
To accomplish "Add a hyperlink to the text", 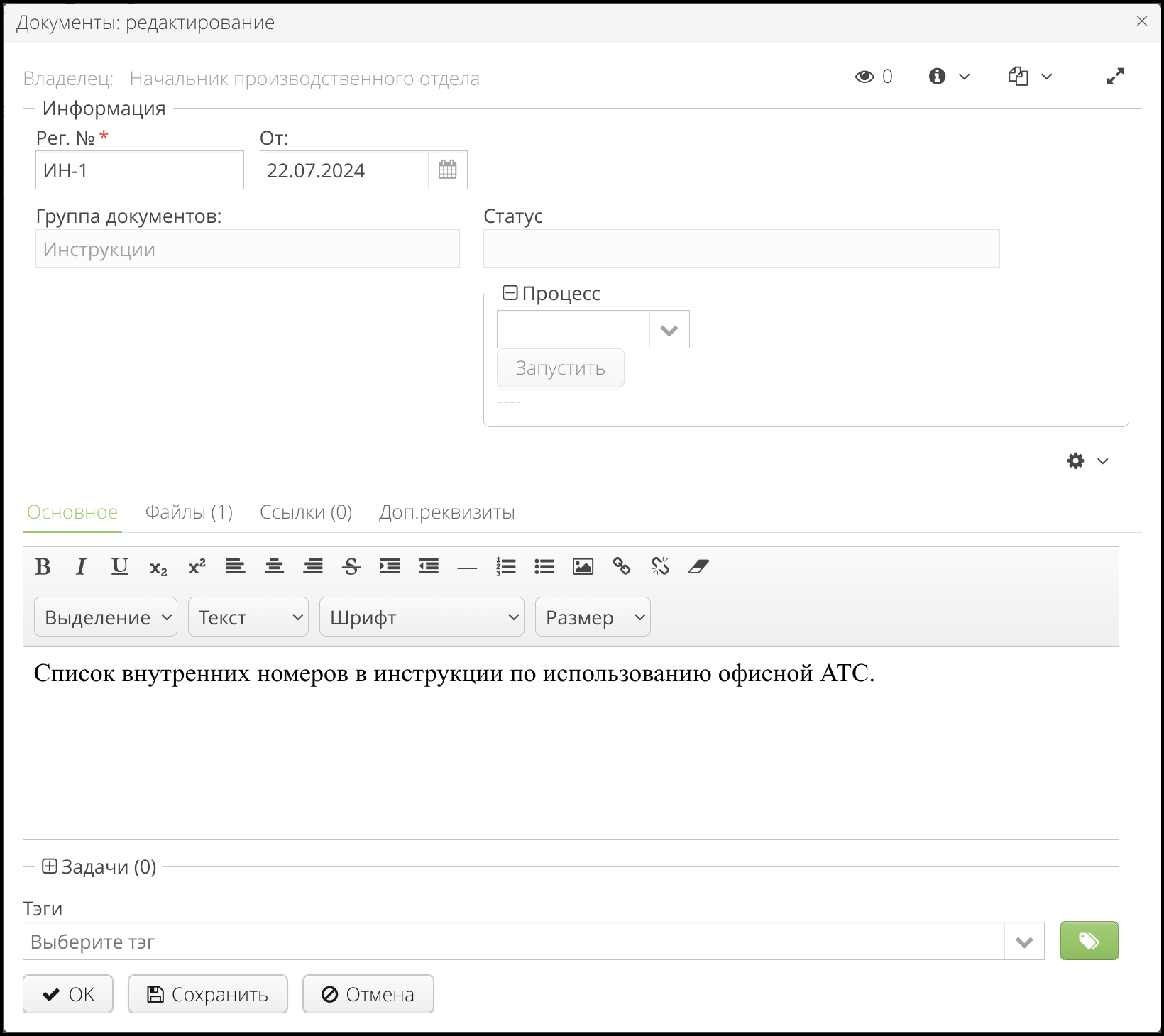I will pyautogui.click(x=621, y=566).
